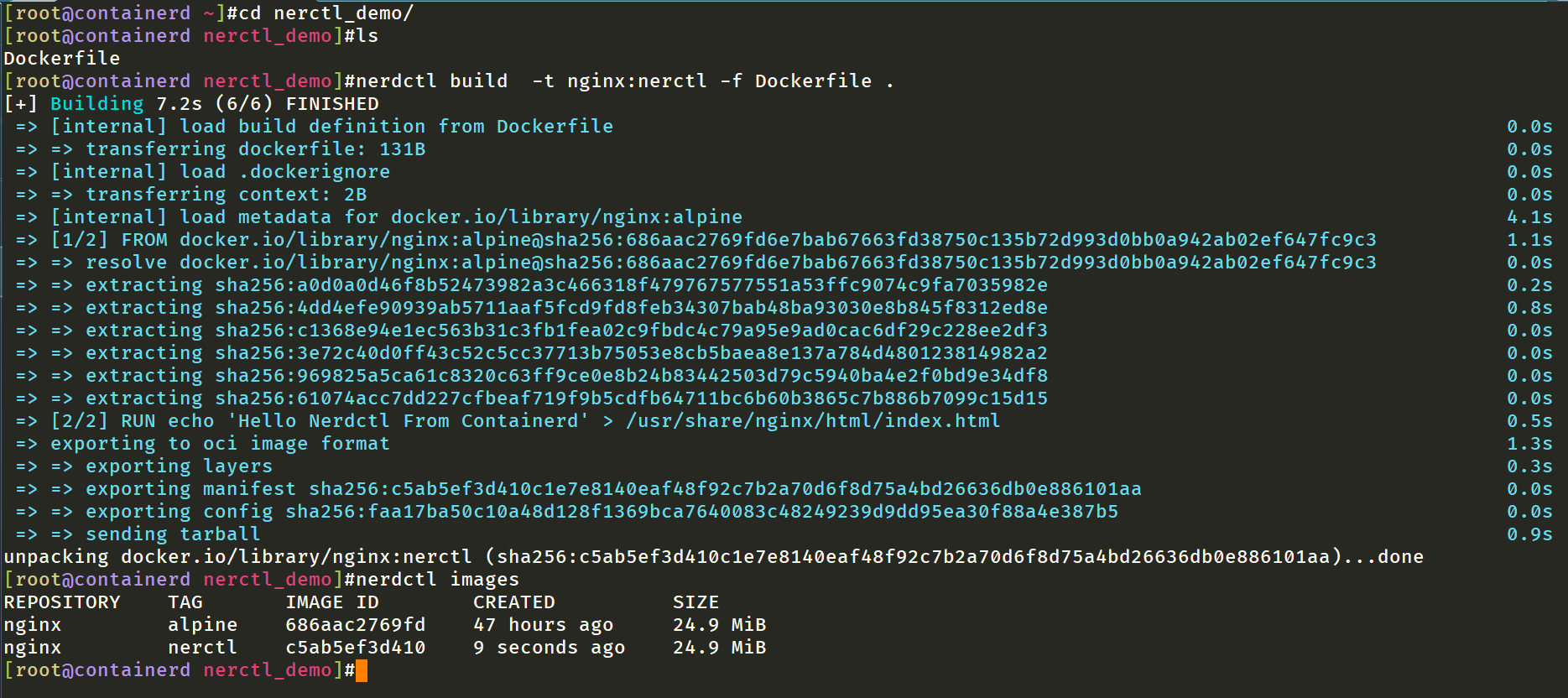Click the 'nerdctl build' command text
Image resolution: width=1568 pixels, height=698 pixels.
(426, 81)
